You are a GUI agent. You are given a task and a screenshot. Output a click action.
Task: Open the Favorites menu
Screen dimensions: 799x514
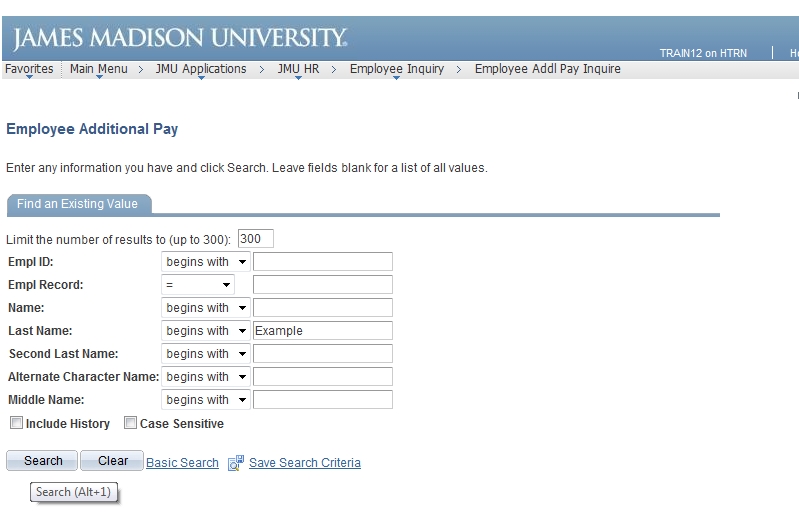pyautogui.click(x=29, y=69)
